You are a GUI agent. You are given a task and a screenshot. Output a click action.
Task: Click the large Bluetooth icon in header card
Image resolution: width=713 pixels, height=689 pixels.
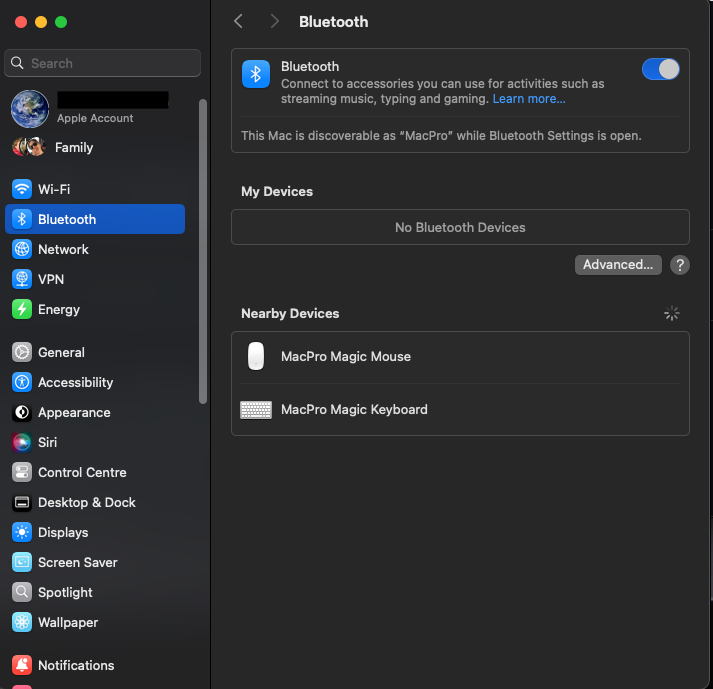click(x=256, y=74)
